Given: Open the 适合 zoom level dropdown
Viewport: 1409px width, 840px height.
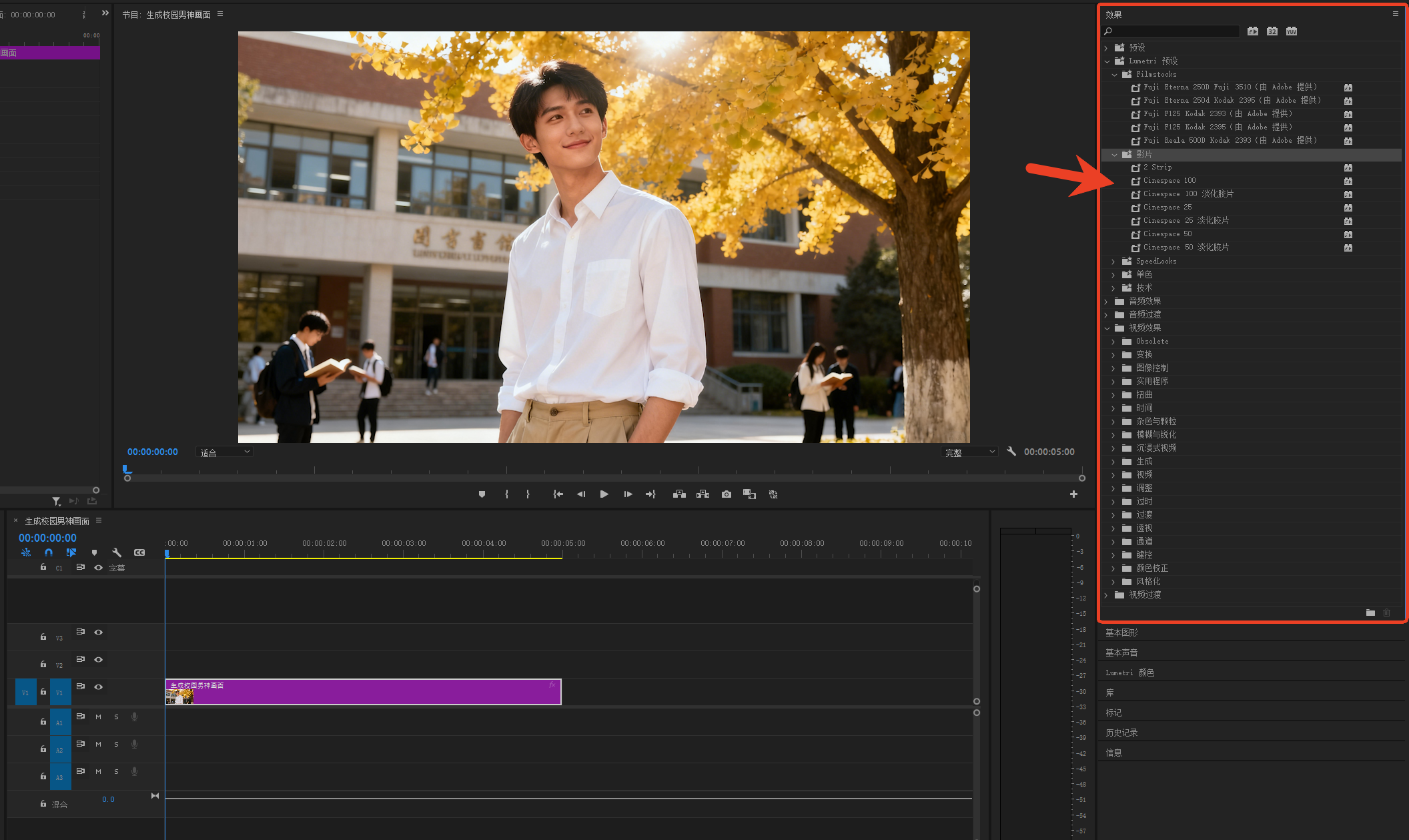Looking at the screenshot, I should point(225,452).
